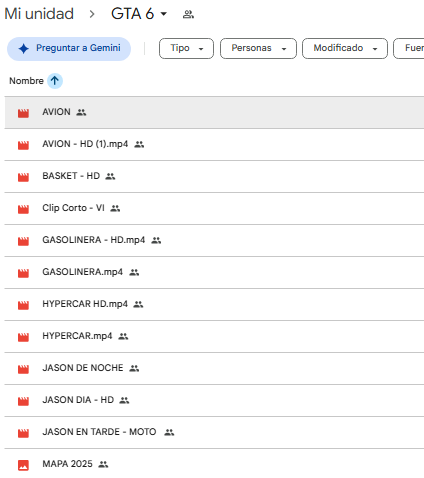Click the video icon of Clip Corto - VI

tap(23, 209)
